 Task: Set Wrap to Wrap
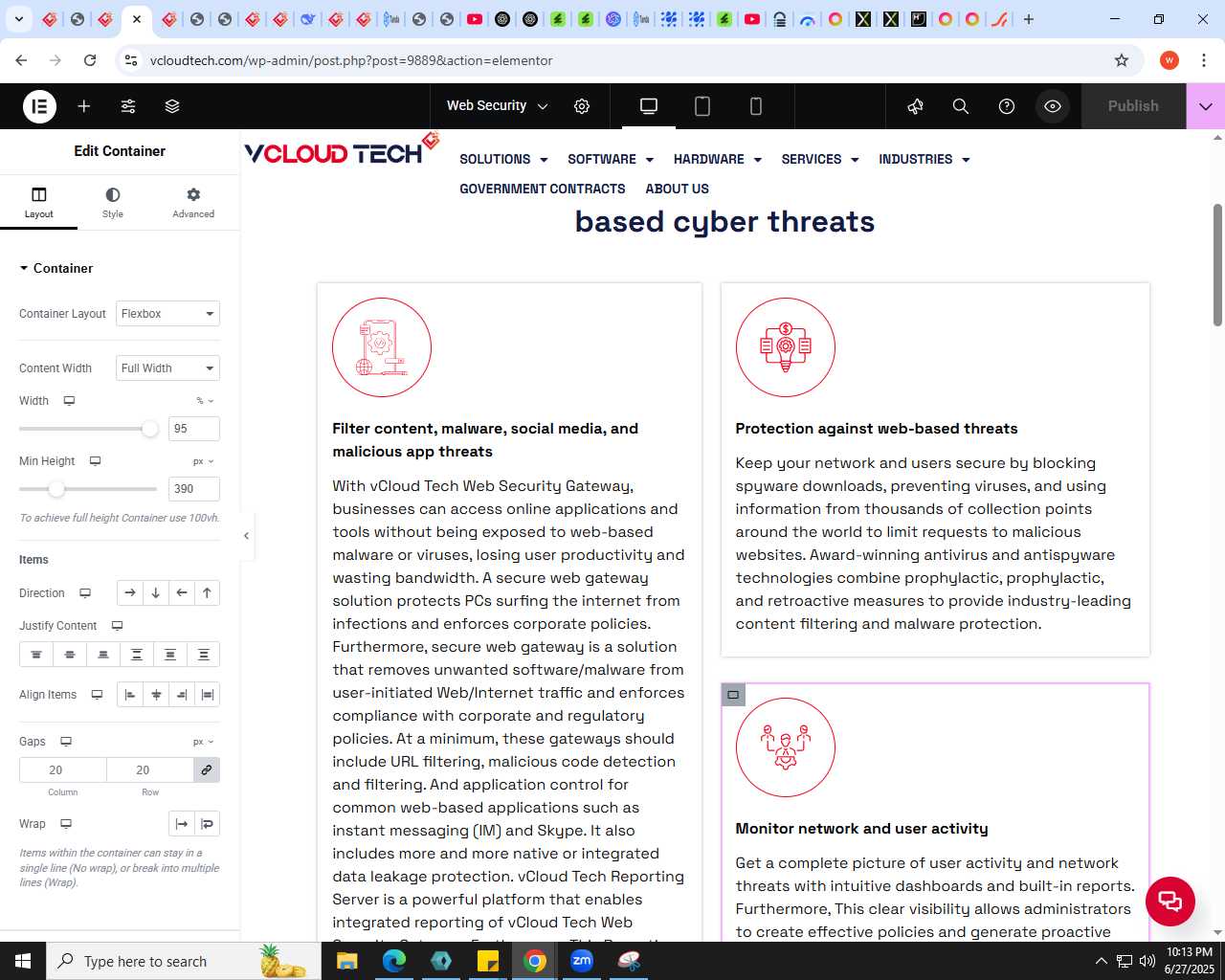click(x=208, y=824)
